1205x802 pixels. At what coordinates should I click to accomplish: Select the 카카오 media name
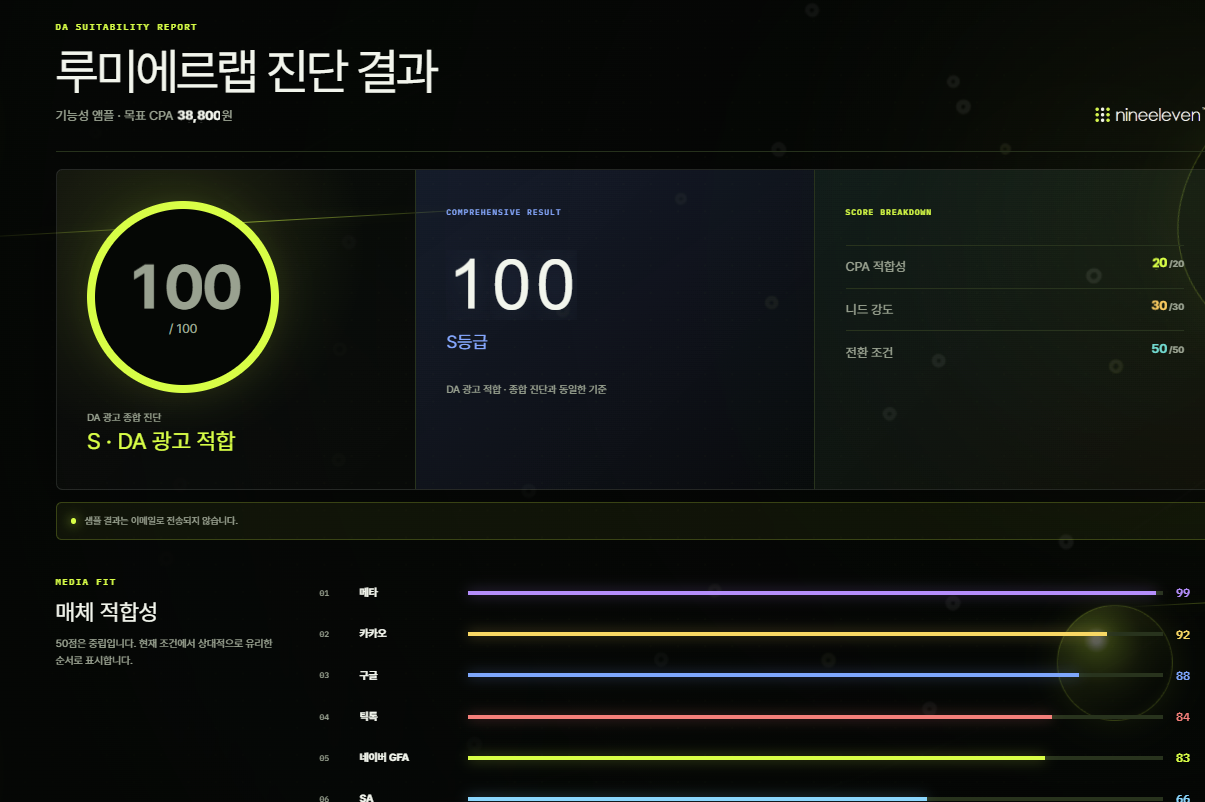pyautogui.click(x=373, y=634)
